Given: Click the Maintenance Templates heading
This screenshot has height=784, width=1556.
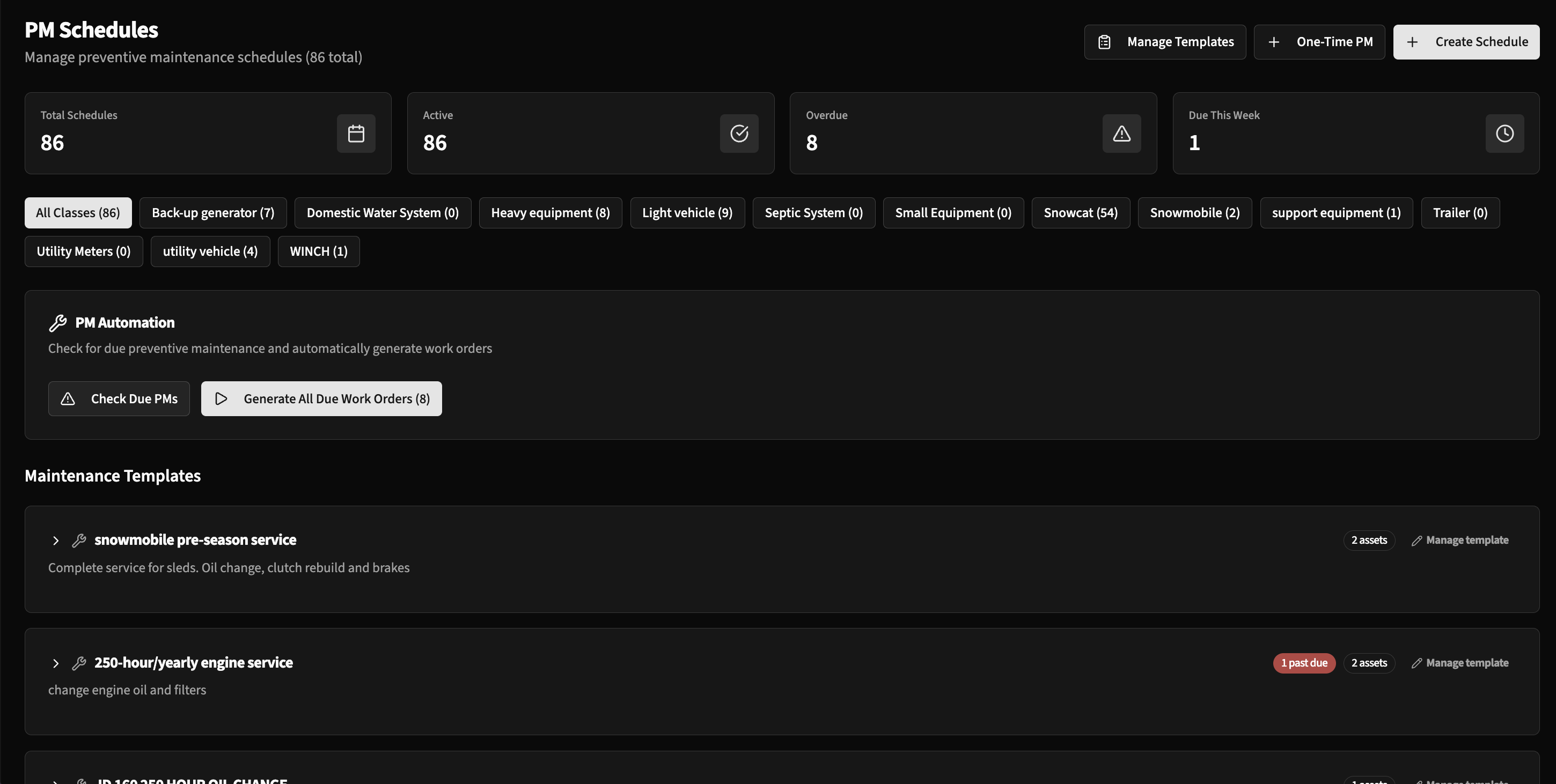Looking at the screenshot, I should click(x=112, y=476).
